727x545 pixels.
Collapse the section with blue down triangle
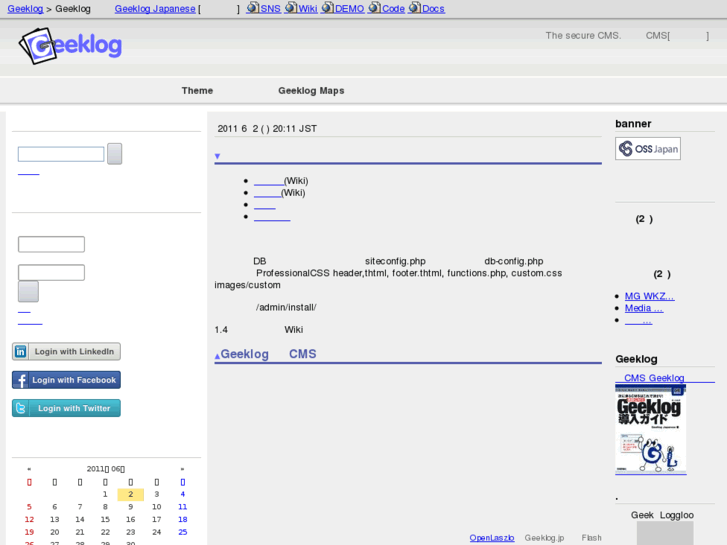tap(217, 156)
